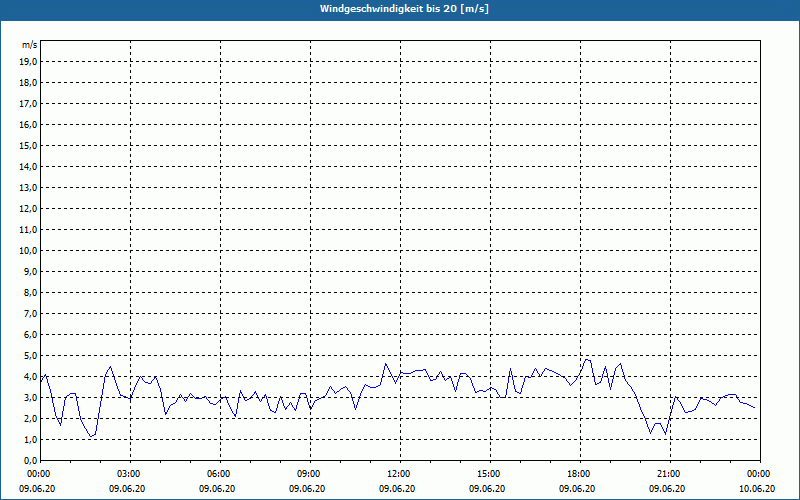
Task: Select the 11,0 y-axis label
Action: pyautogui.click(x=28, y=230)
